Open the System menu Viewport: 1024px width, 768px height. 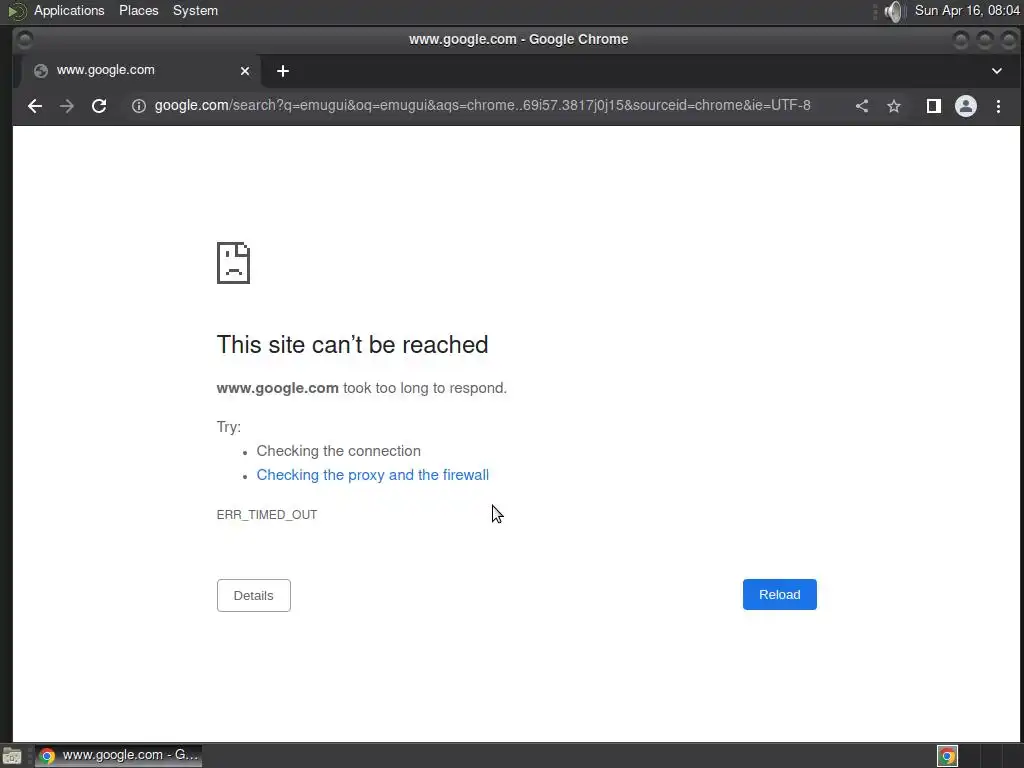click(x=195, y=10)
